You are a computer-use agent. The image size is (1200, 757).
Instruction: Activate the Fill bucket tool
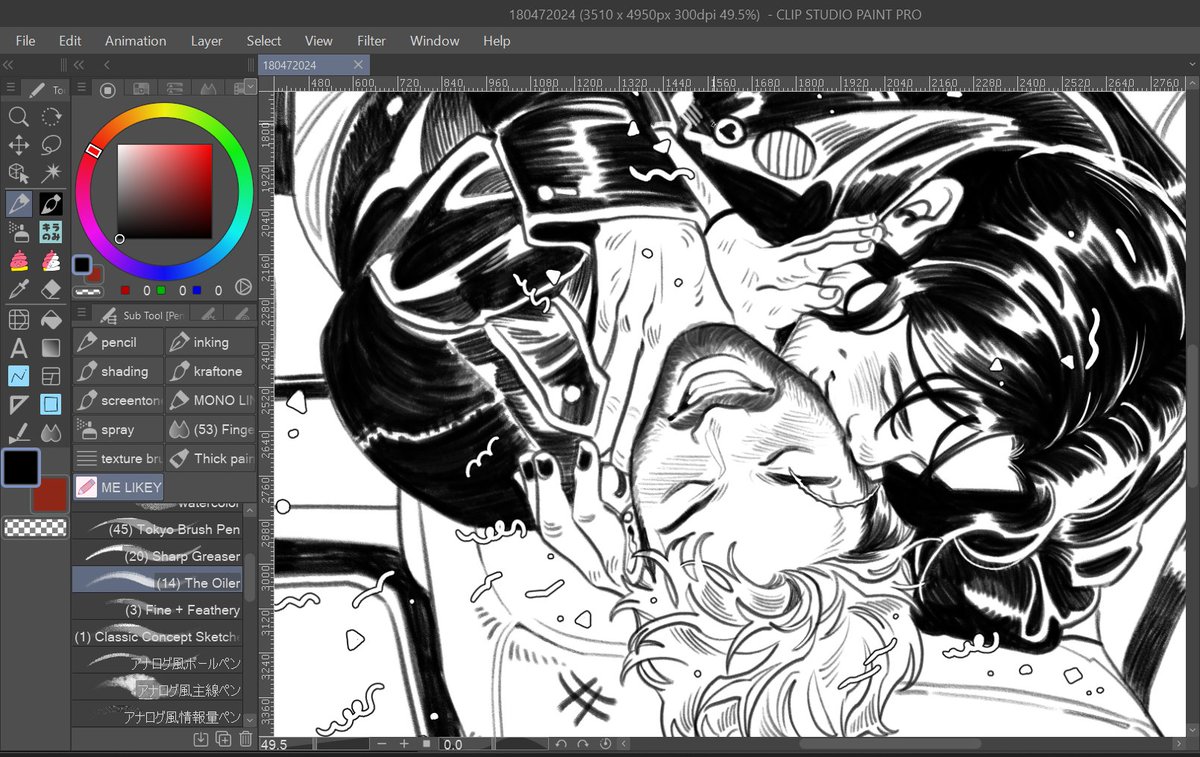click(x=51, y=319)
